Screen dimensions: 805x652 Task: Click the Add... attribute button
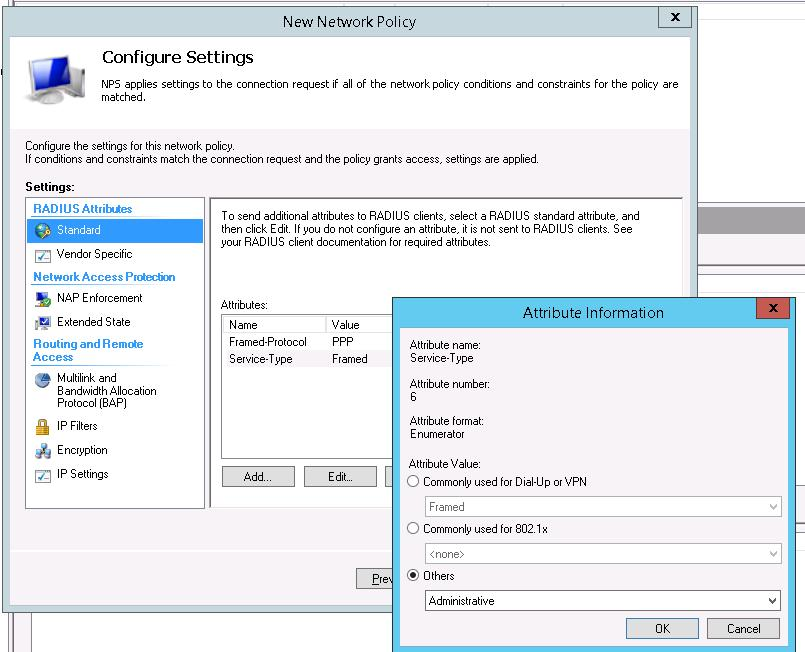258,477
